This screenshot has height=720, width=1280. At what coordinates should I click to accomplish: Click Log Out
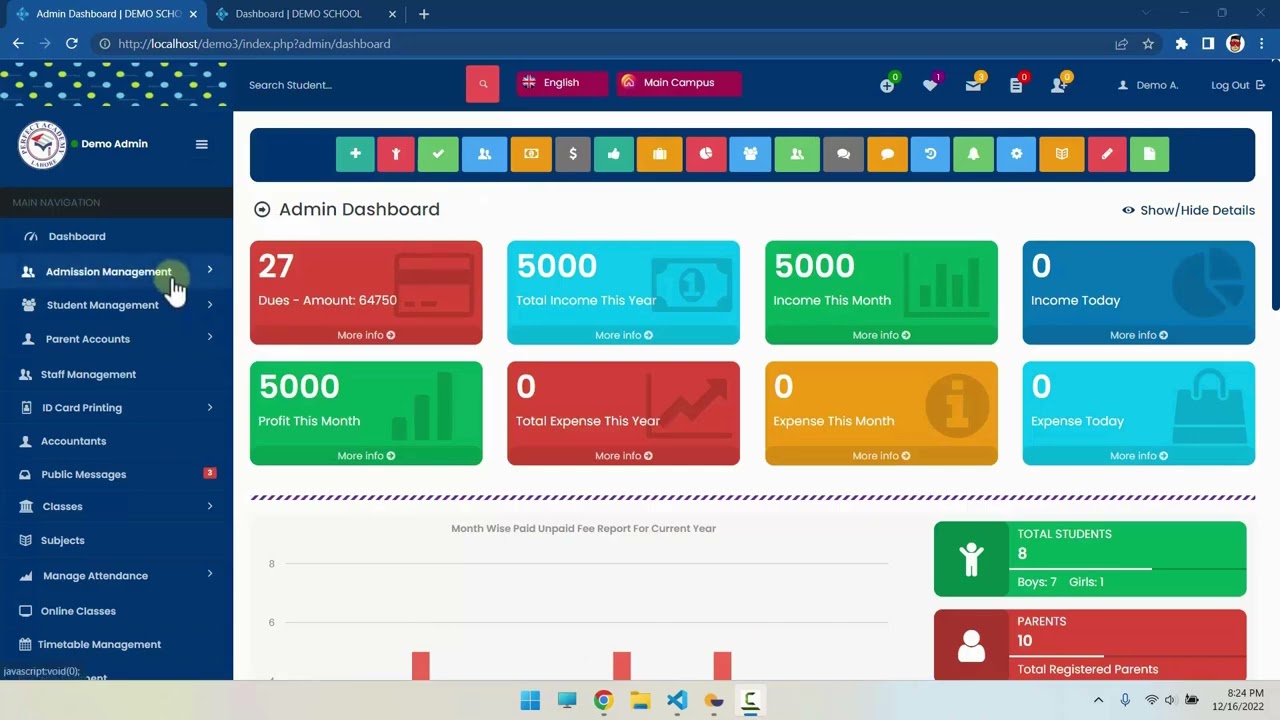point(1237,85)
